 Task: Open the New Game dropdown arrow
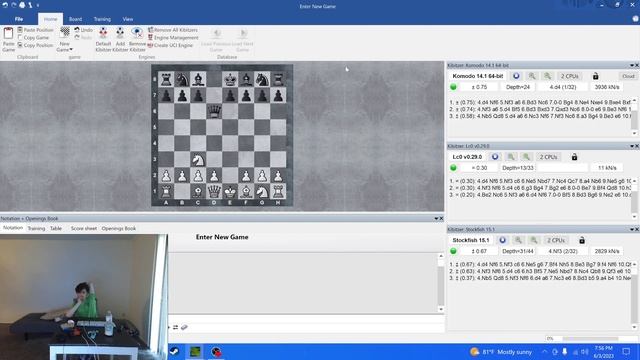tap(71, 49)
